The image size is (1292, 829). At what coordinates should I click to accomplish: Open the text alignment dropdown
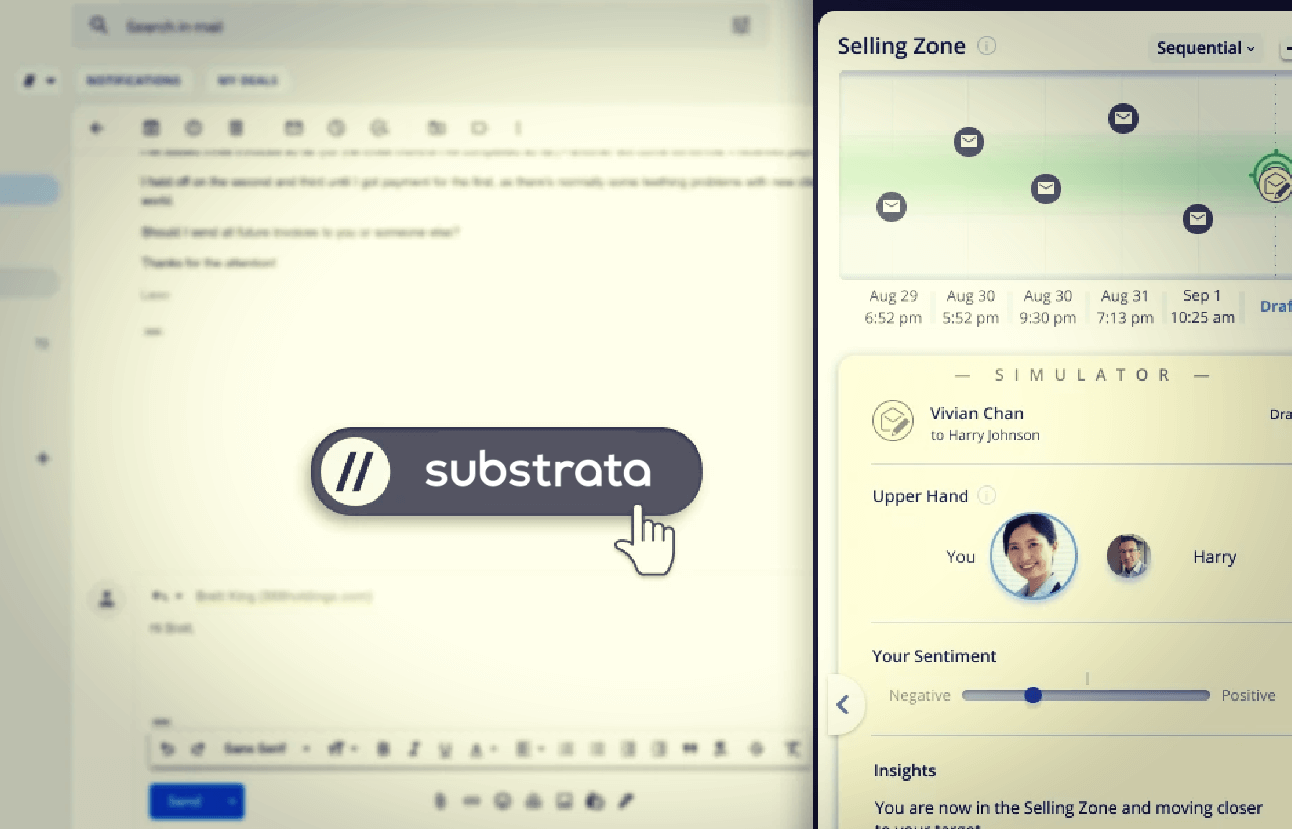tap(528, 749)
